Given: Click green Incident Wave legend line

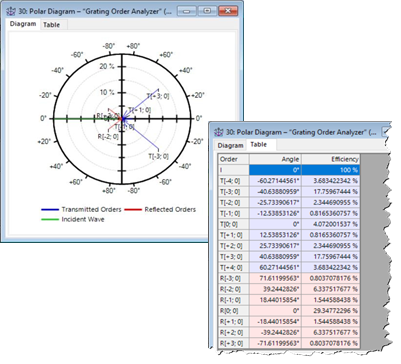Looking at the screenshot, I should 50,219.
